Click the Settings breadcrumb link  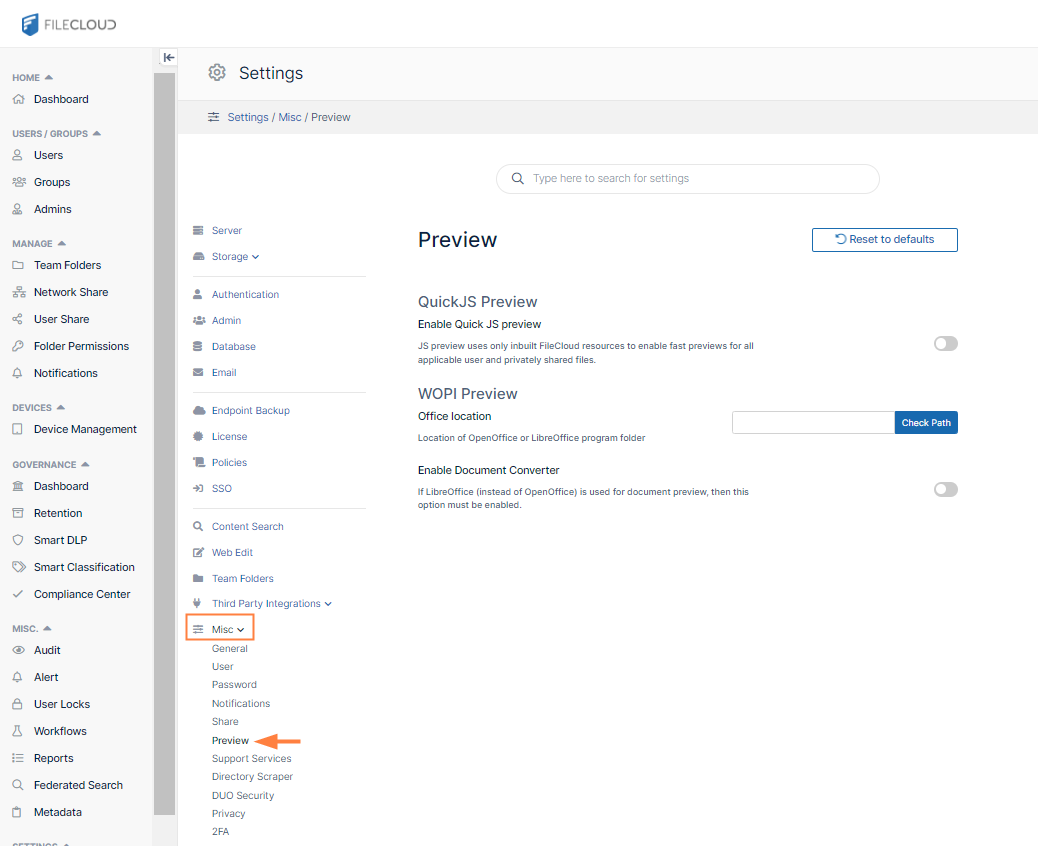pos(247,117)
